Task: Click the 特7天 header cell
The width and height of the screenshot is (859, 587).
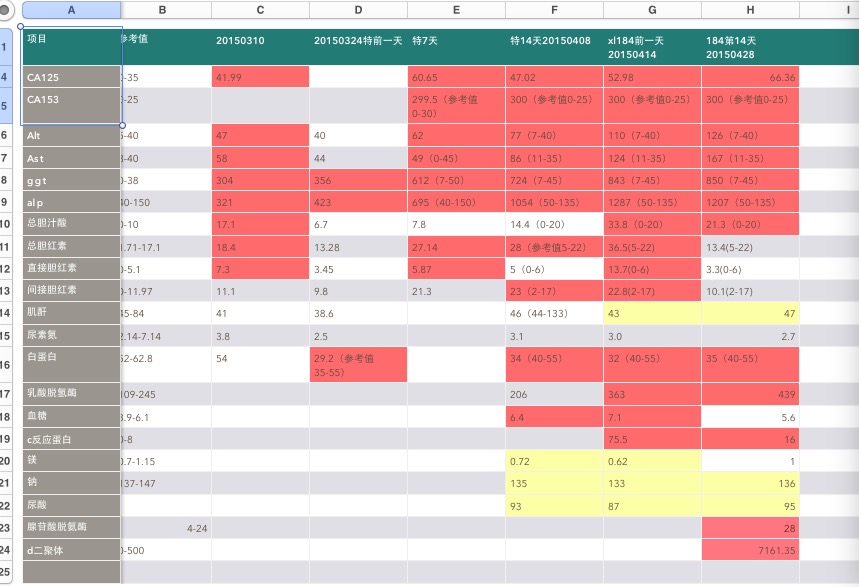Action: point(456,47)
